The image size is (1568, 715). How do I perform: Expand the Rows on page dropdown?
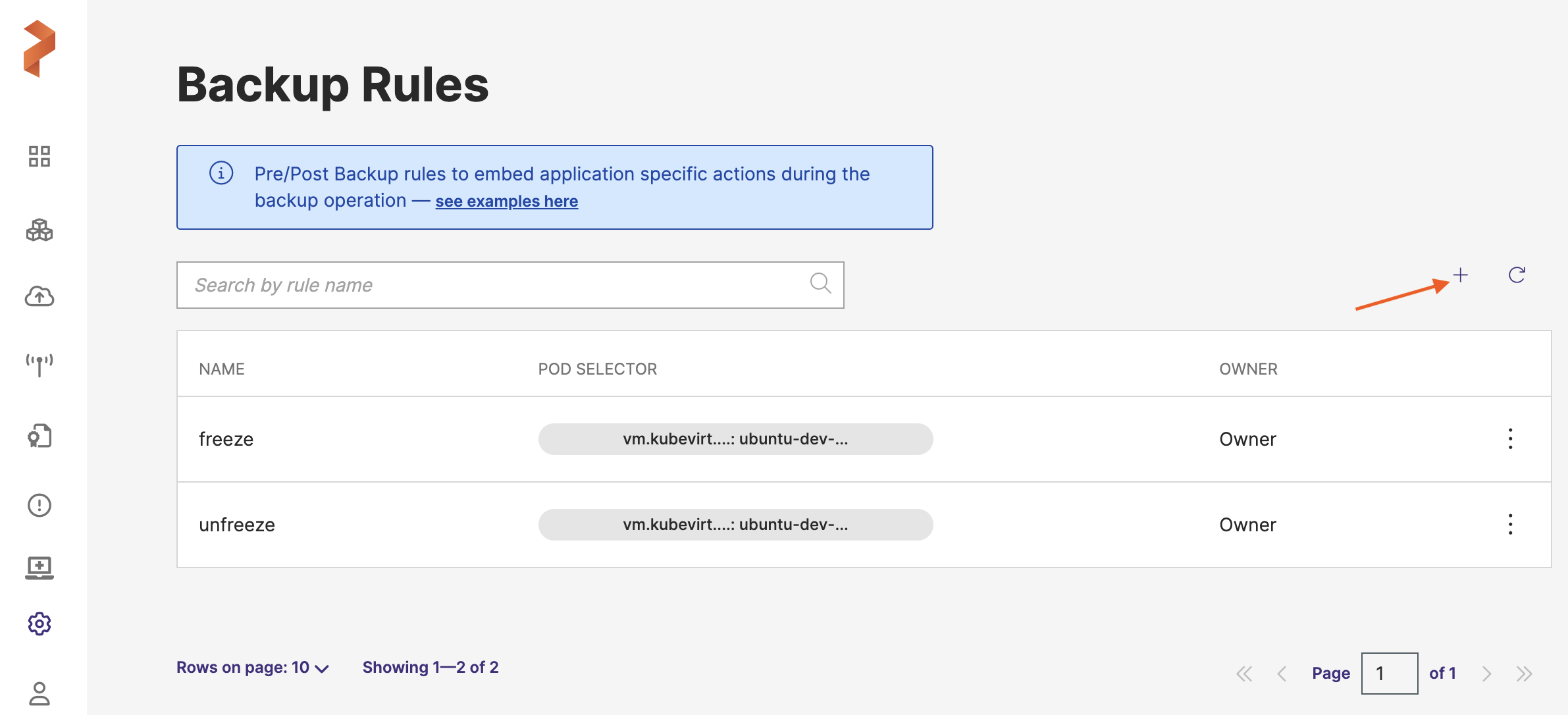pos(253,668)
